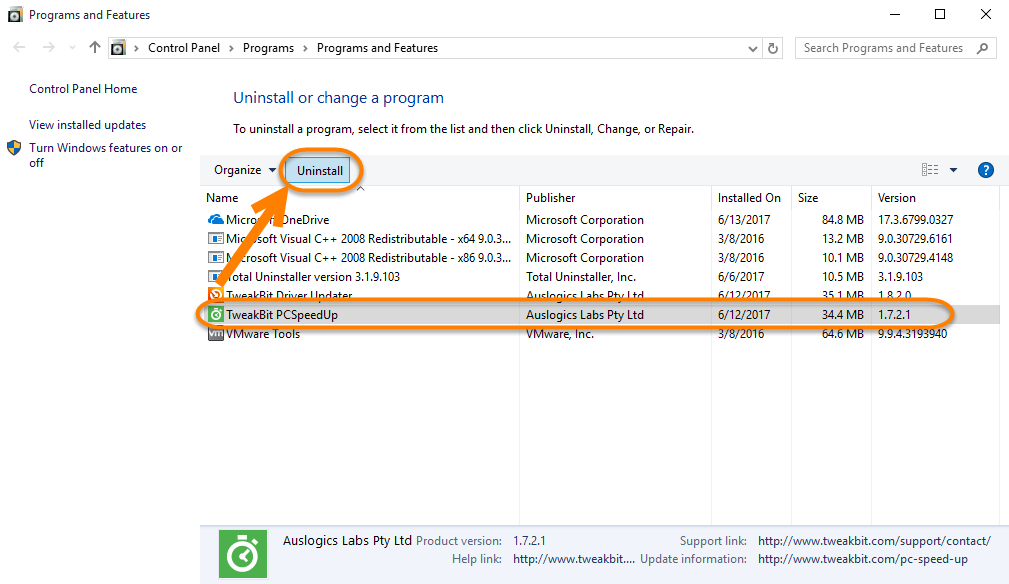Open Help with the question mark icon
The height and width of the screenshot is (584, 1009).
click(985, 170)
